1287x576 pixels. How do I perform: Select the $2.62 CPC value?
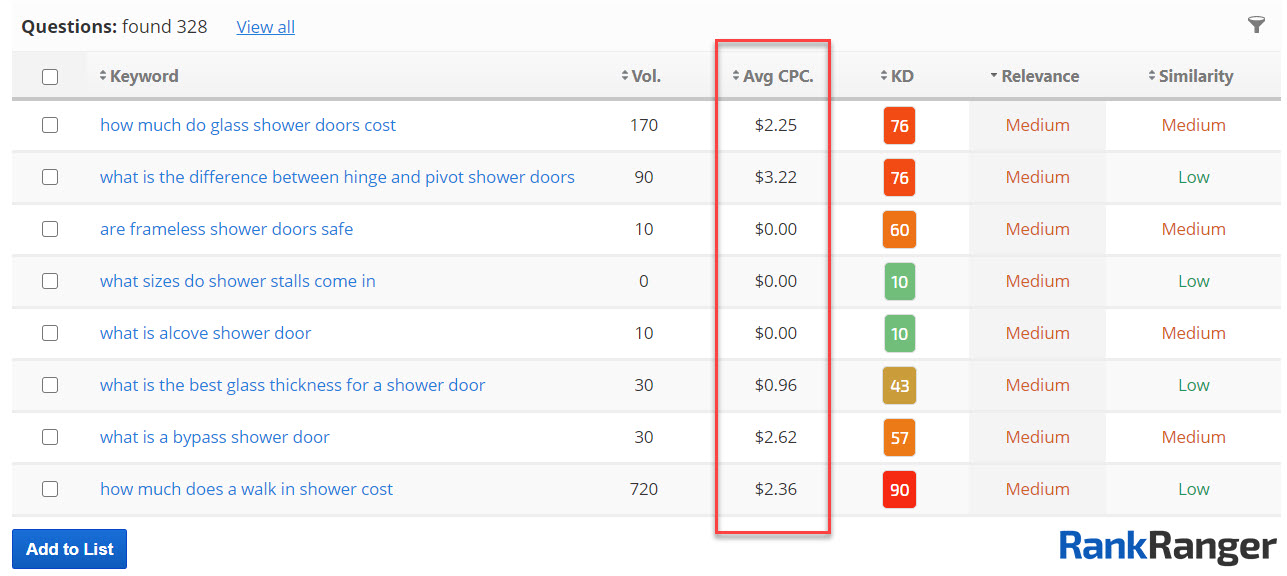(x=776, y=437)
